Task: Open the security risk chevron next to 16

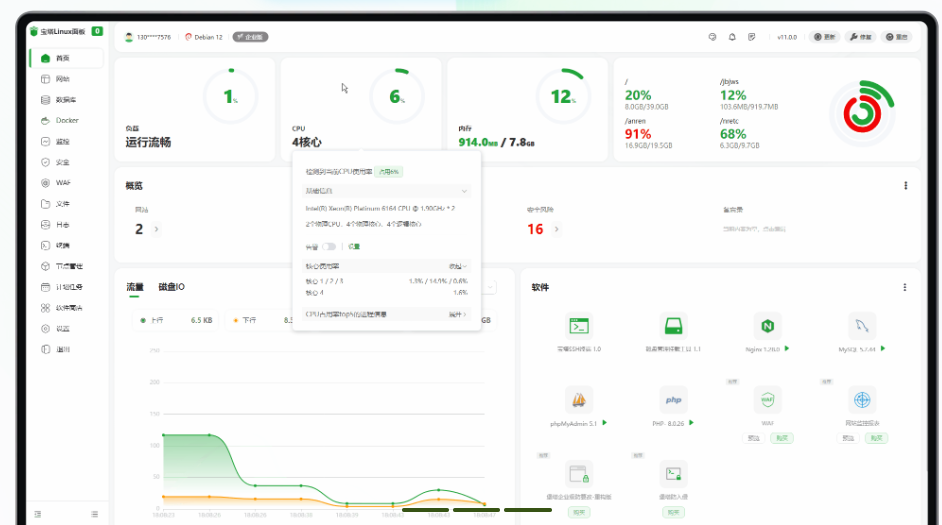Action: 556,229
